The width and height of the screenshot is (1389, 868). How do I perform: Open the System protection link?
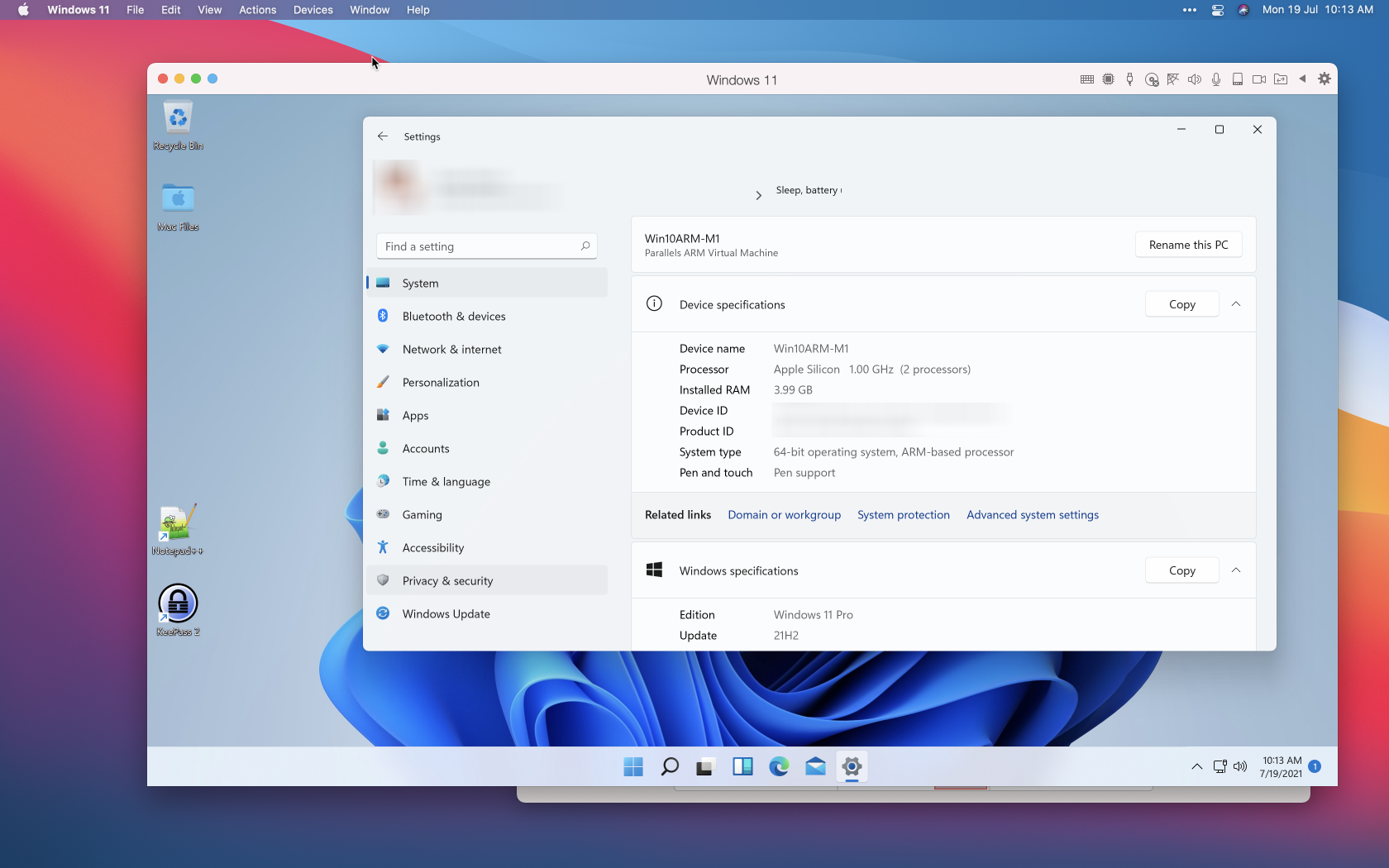tap(903, 514)
